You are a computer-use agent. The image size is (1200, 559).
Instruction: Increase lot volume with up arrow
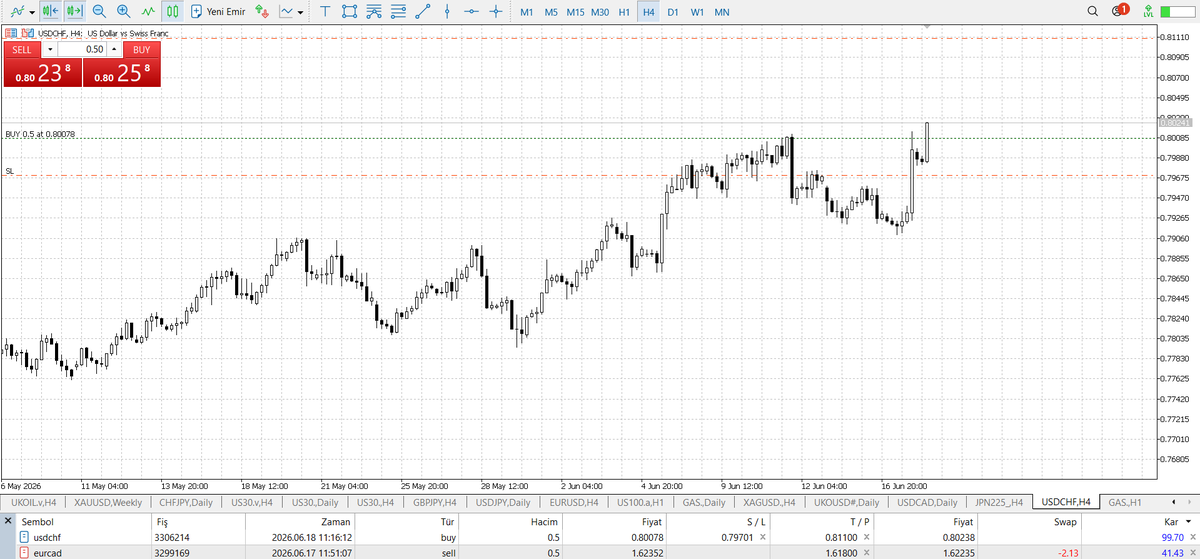click(114, 49)
